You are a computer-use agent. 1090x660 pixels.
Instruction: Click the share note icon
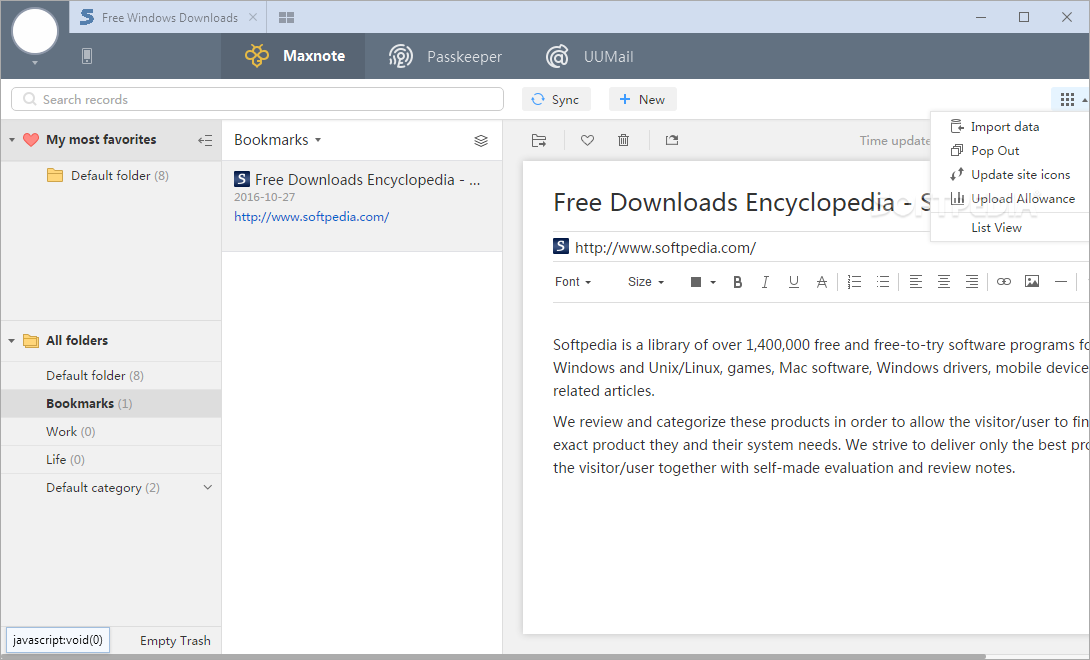pos(672,140)
